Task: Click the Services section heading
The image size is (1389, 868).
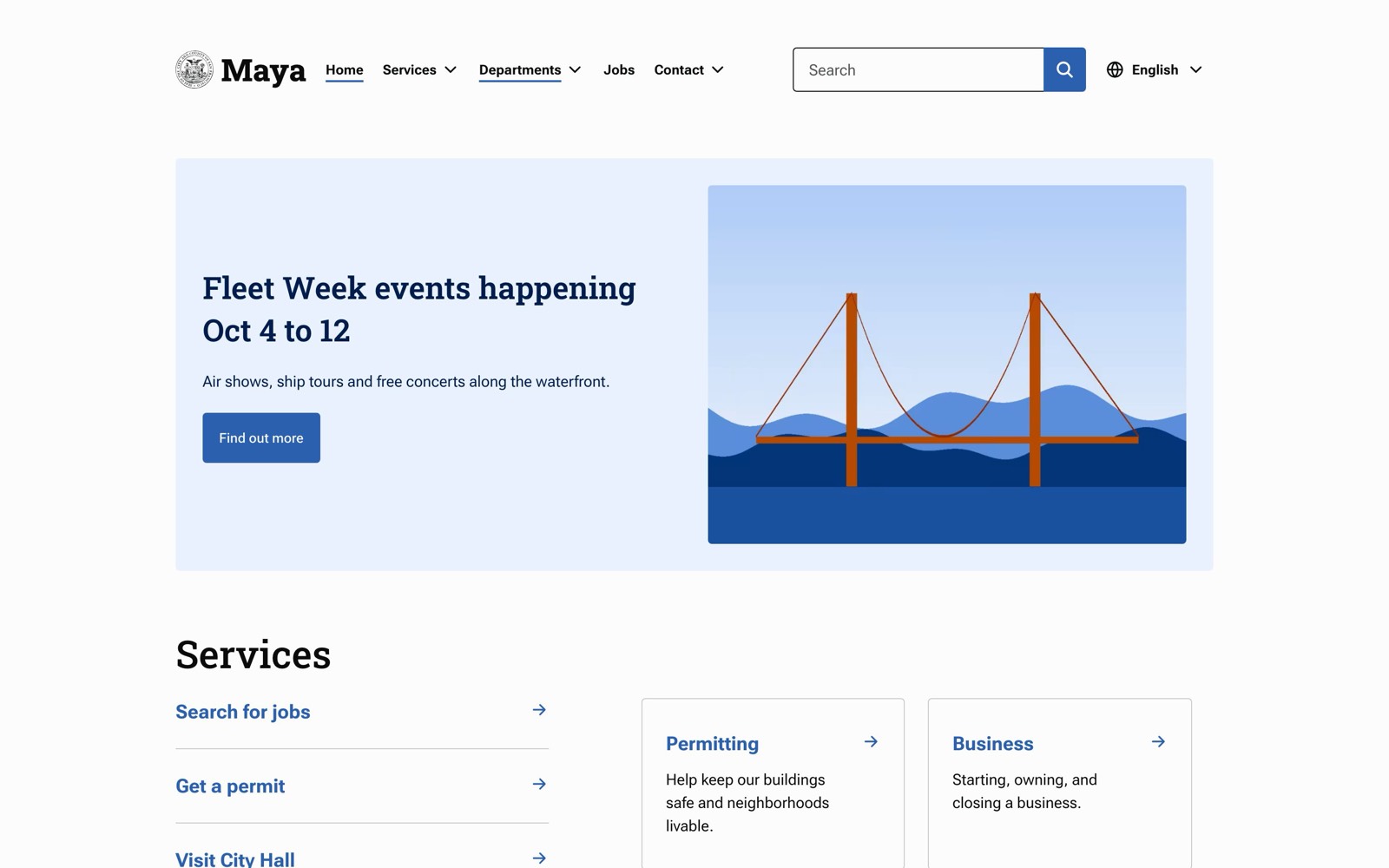Action: (x=253, y=654)
